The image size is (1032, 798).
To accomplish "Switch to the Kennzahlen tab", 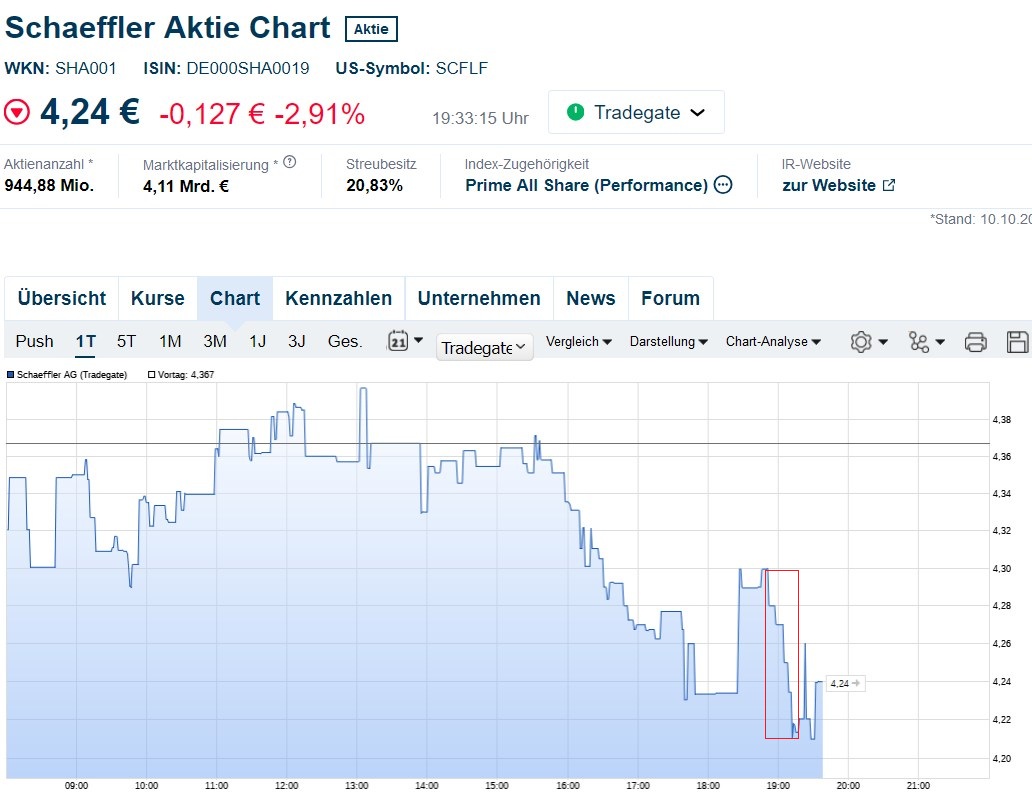I will point(338,298).
